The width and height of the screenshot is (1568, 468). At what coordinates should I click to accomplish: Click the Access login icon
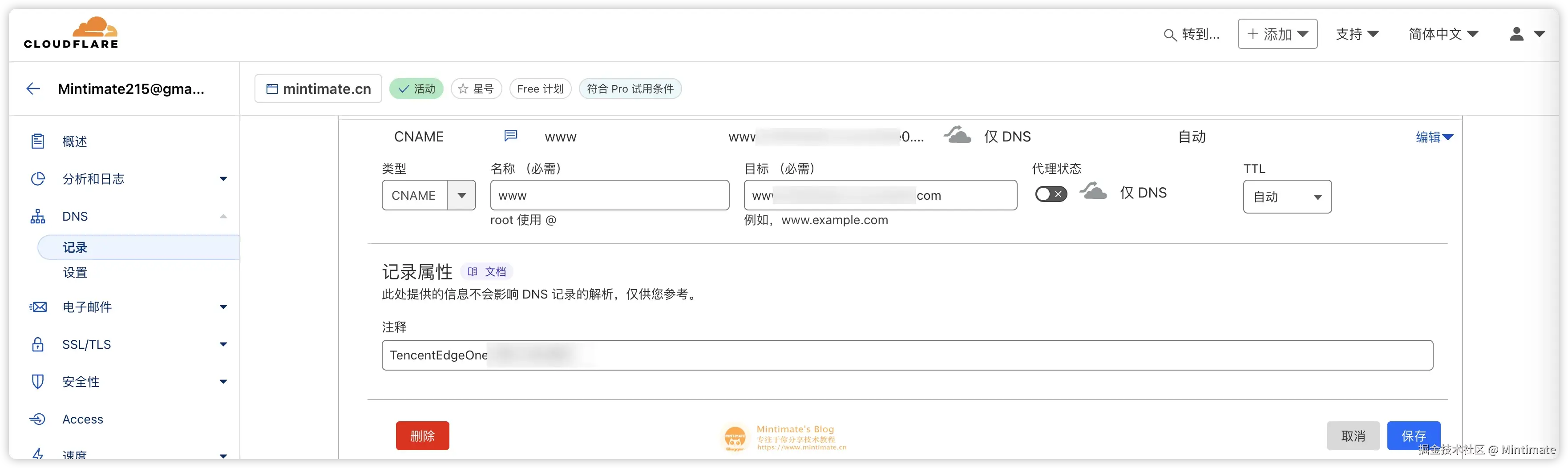click(38, 420)
